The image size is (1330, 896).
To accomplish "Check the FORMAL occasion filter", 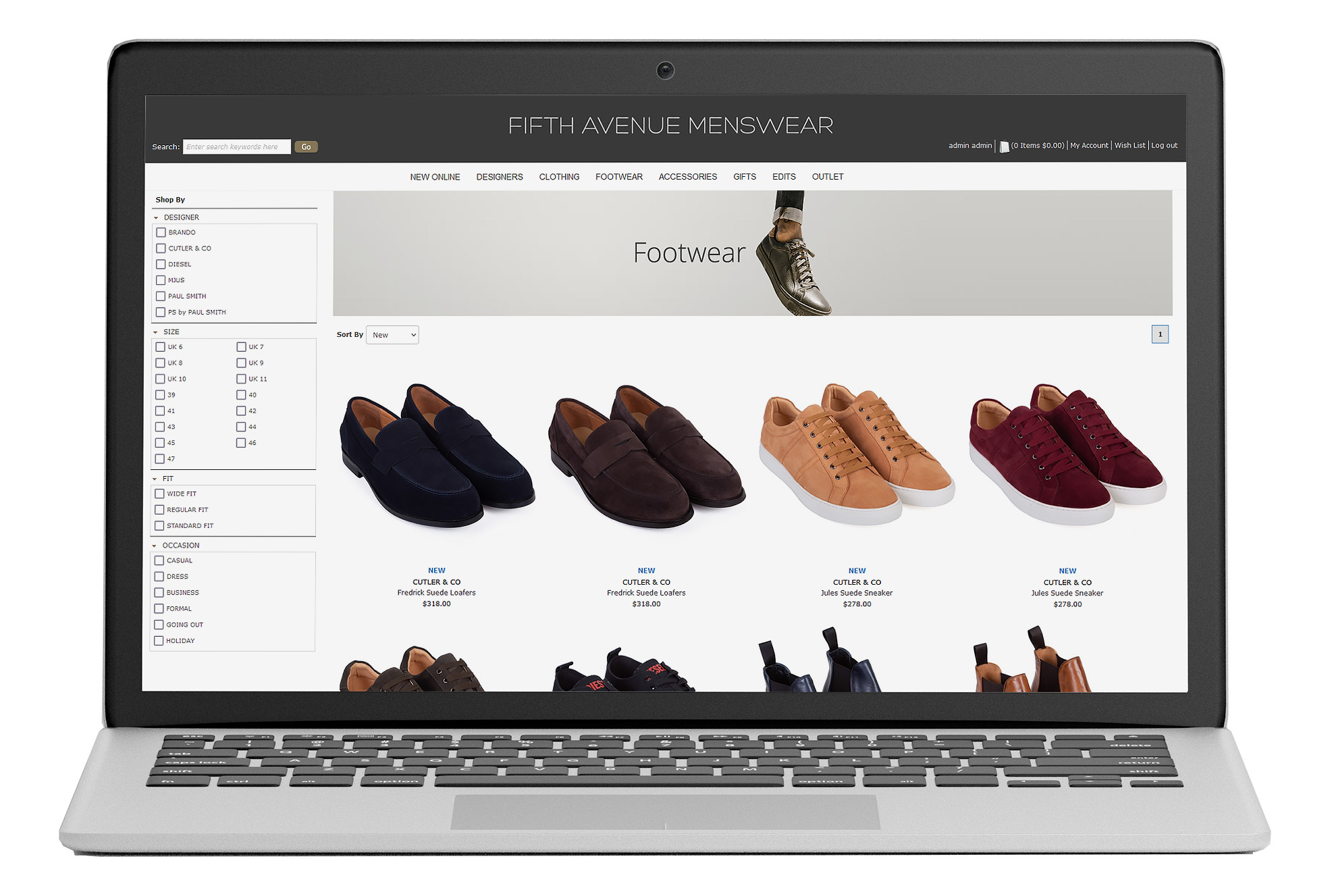I will (159, 608).
